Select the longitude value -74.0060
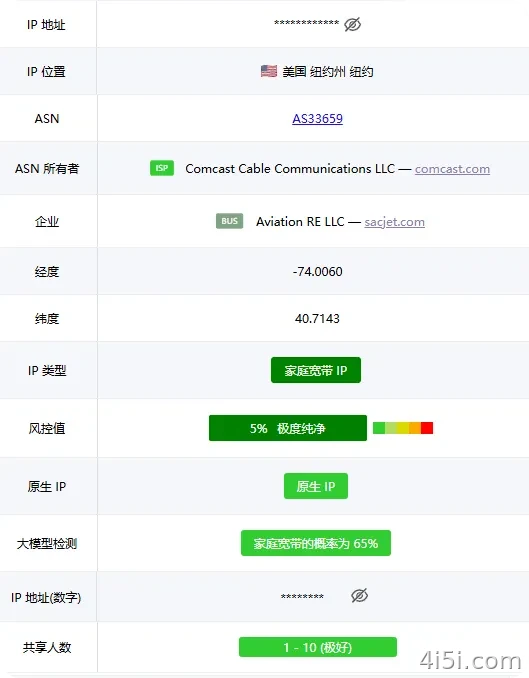 point(317,272)
